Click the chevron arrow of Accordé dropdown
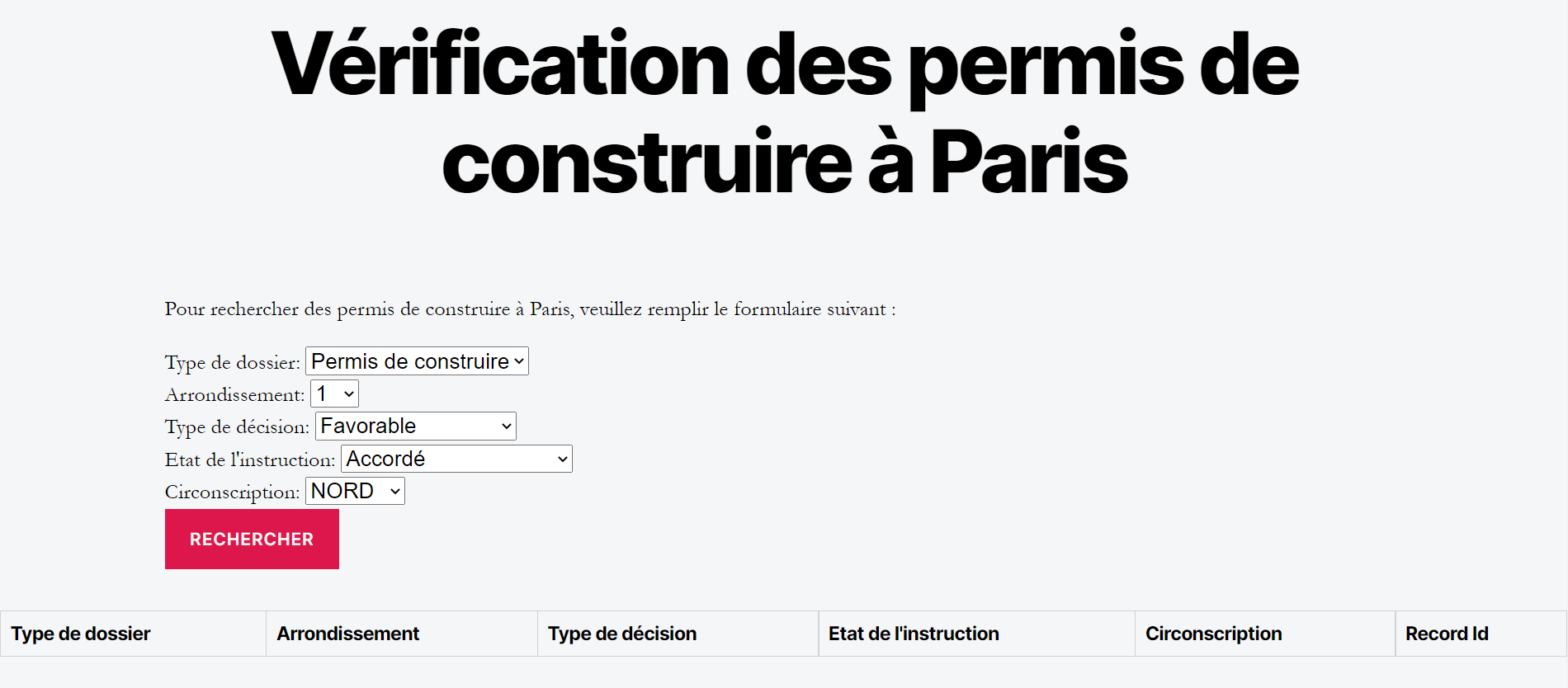Screen dimensions: 1568x688 point(562,459)
